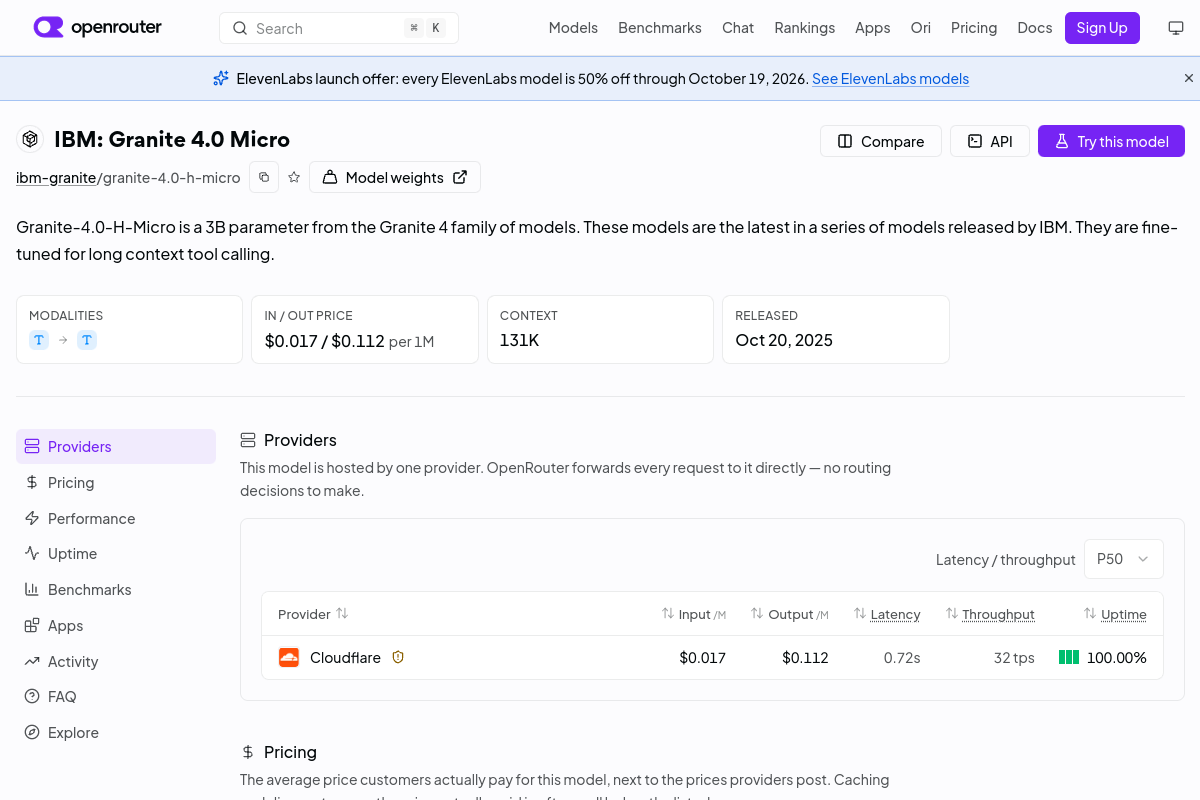Image resolution: width=1200 pixels, height=800 pixels.
Task: Go to Performance in the sidebar
Action: (116, 519)
